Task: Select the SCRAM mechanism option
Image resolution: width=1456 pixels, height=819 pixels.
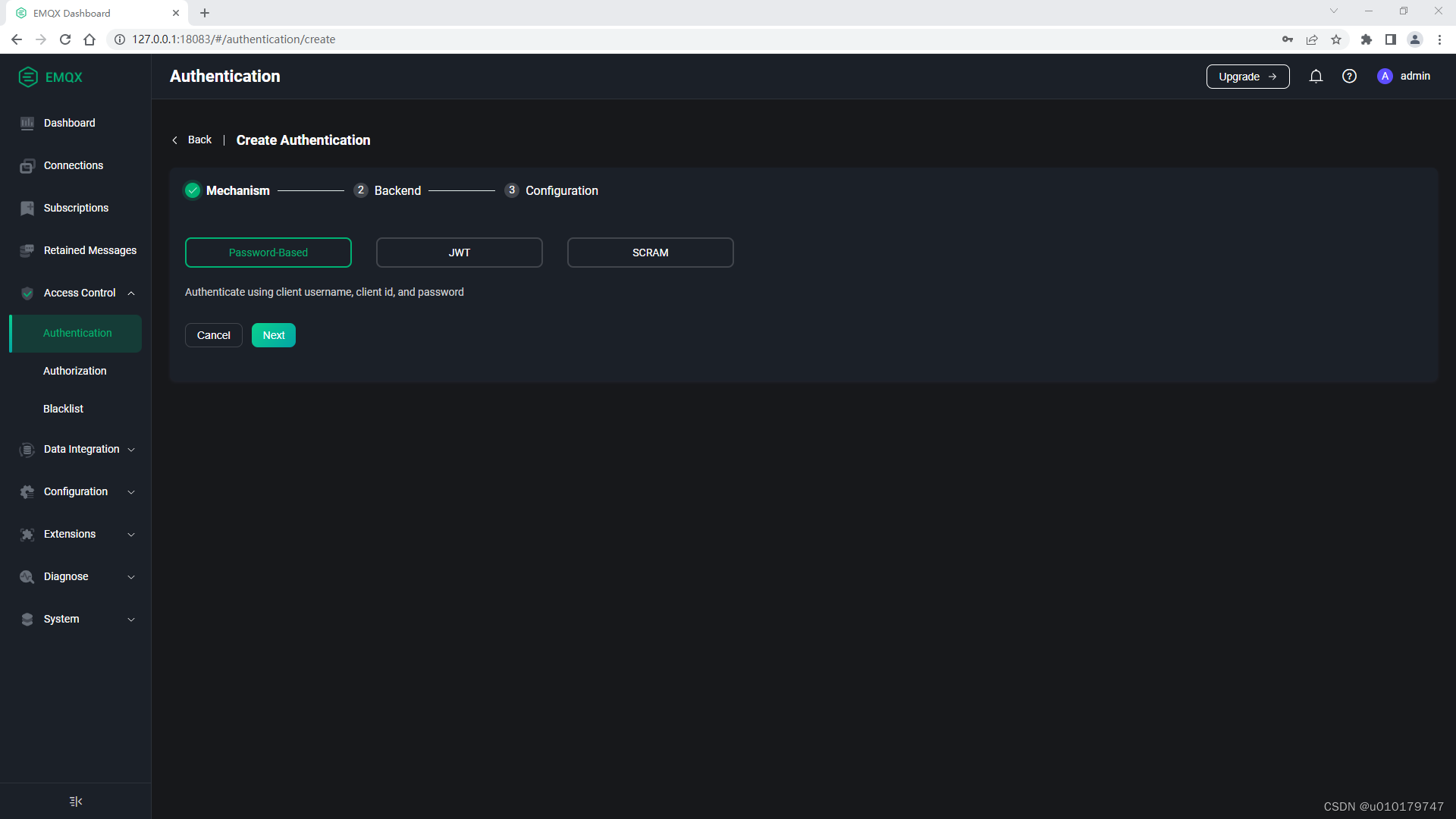Action: coord(650,253)
